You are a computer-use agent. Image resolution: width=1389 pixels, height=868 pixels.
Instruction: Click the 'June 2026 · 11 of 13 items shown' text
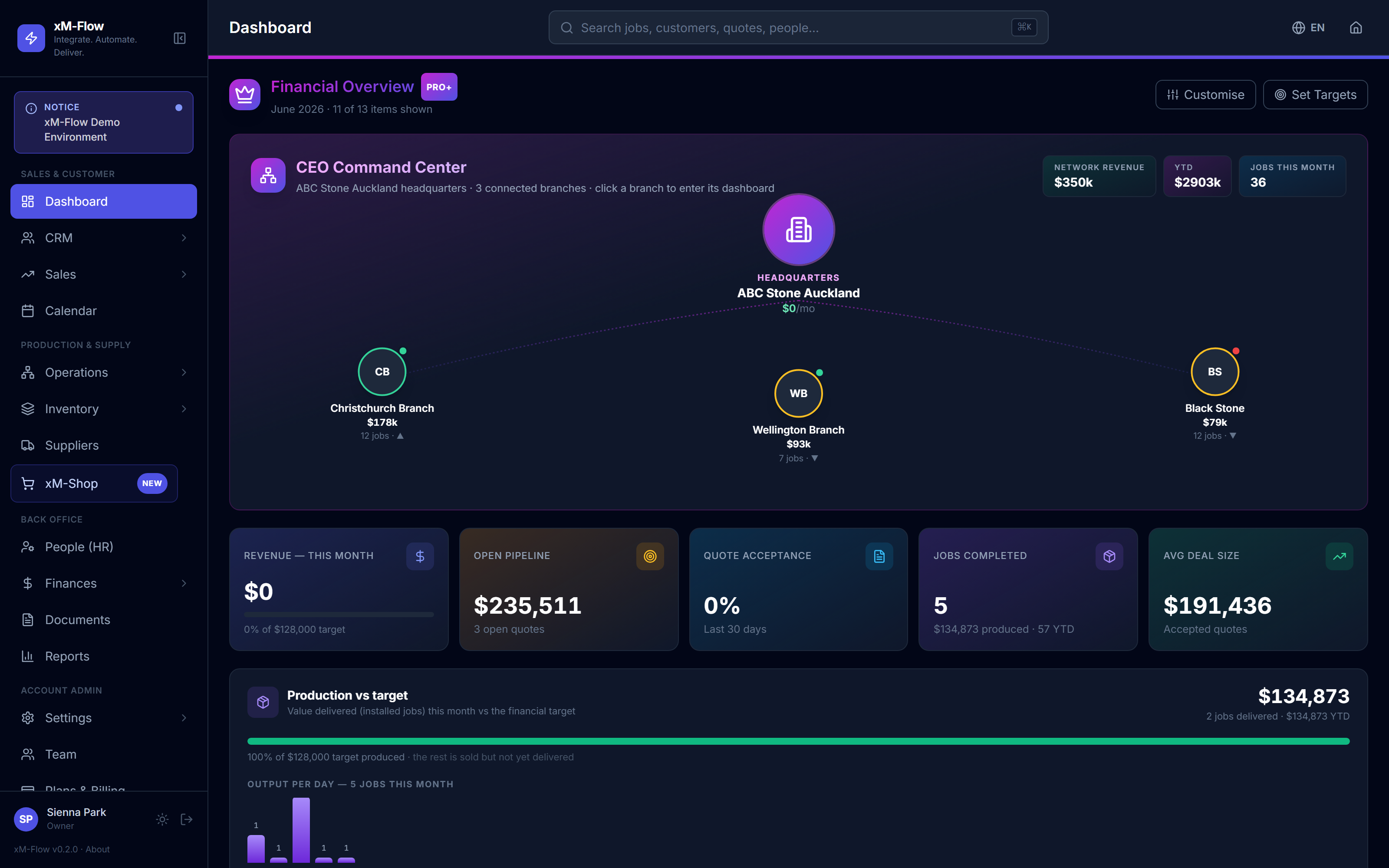[x=351, y=109]
